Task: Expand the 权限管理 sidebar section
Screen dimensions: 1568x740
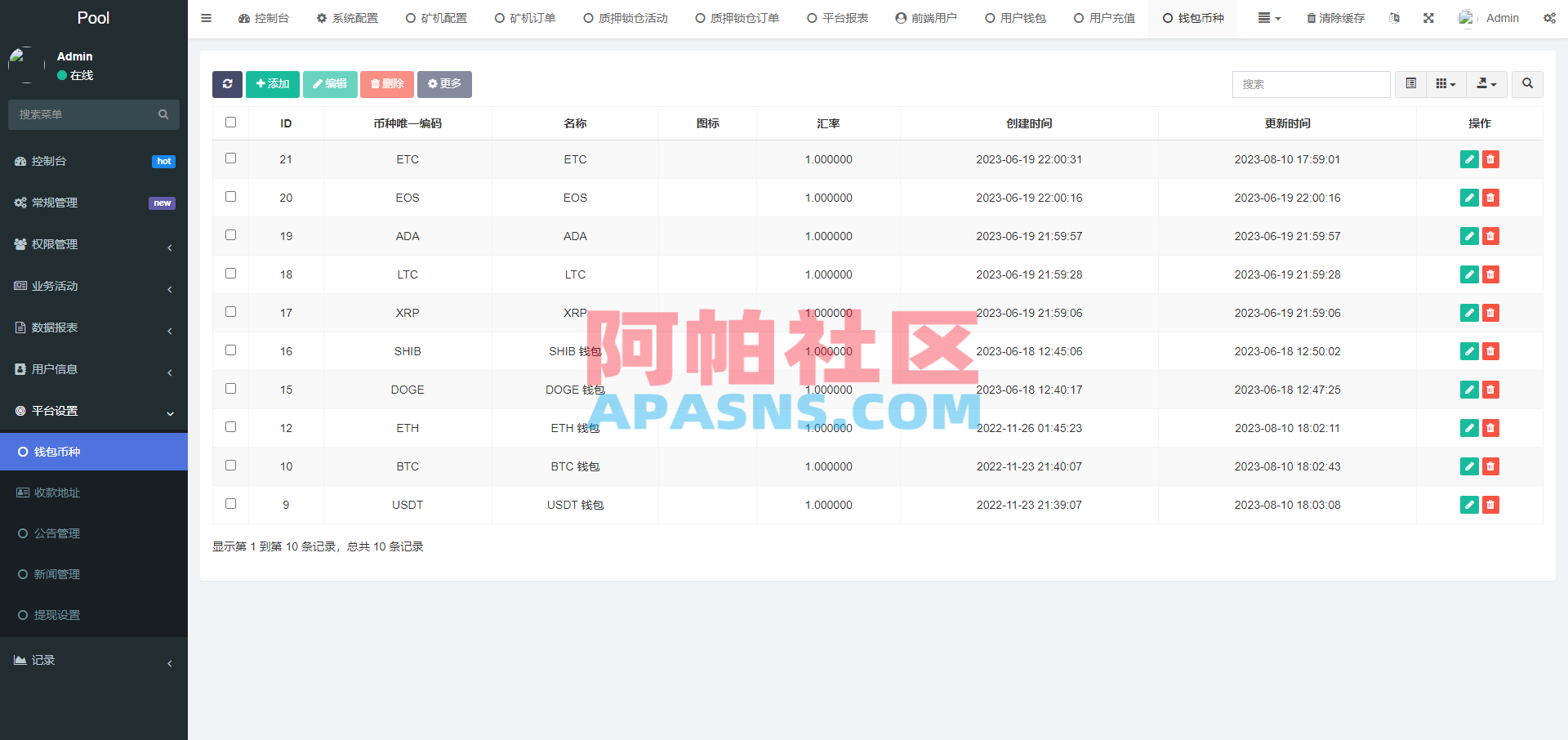Action: coord(94,243)
